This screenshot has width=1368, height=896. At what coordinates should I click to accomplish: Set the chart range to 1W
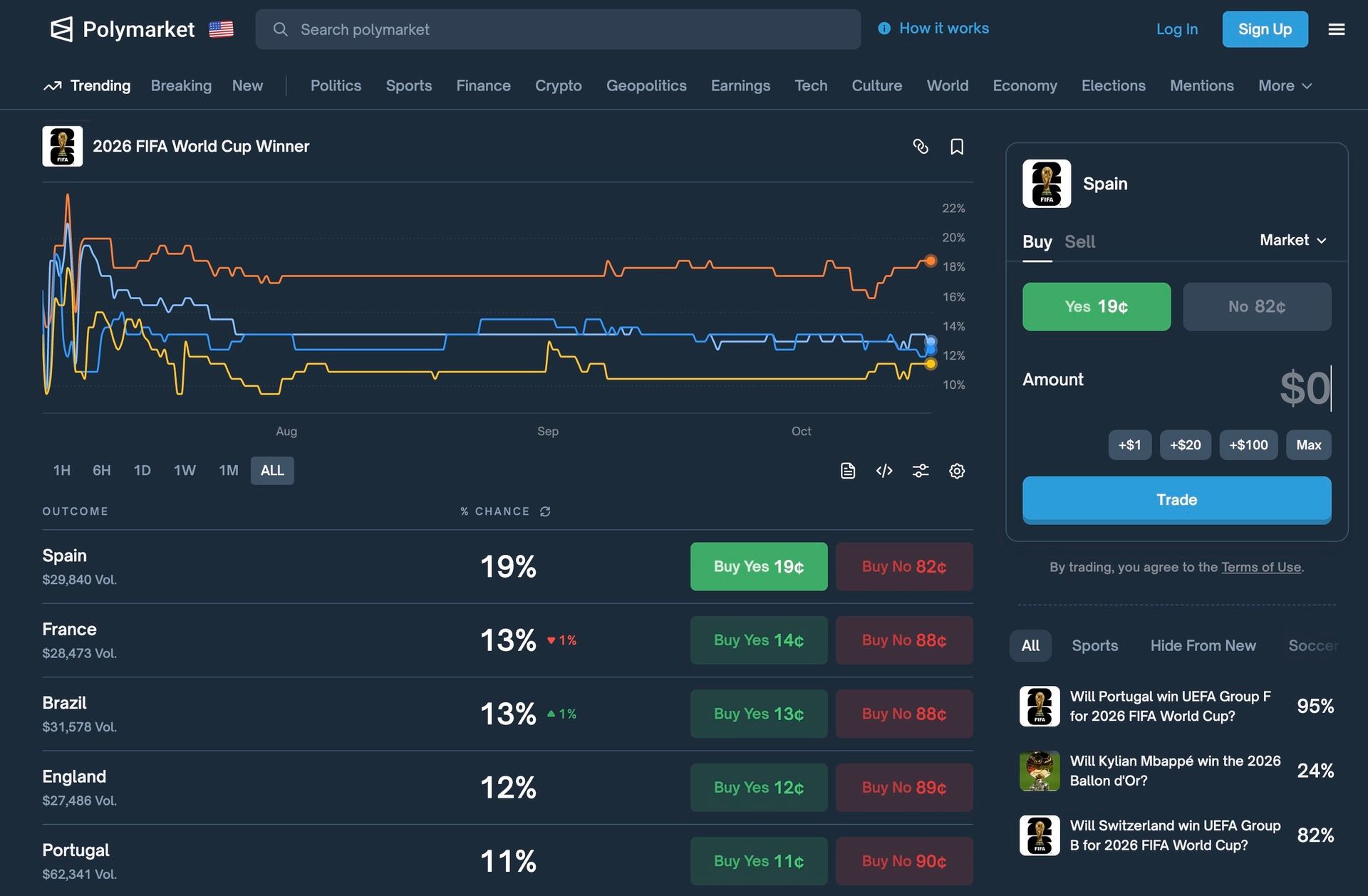coord(185,471)
